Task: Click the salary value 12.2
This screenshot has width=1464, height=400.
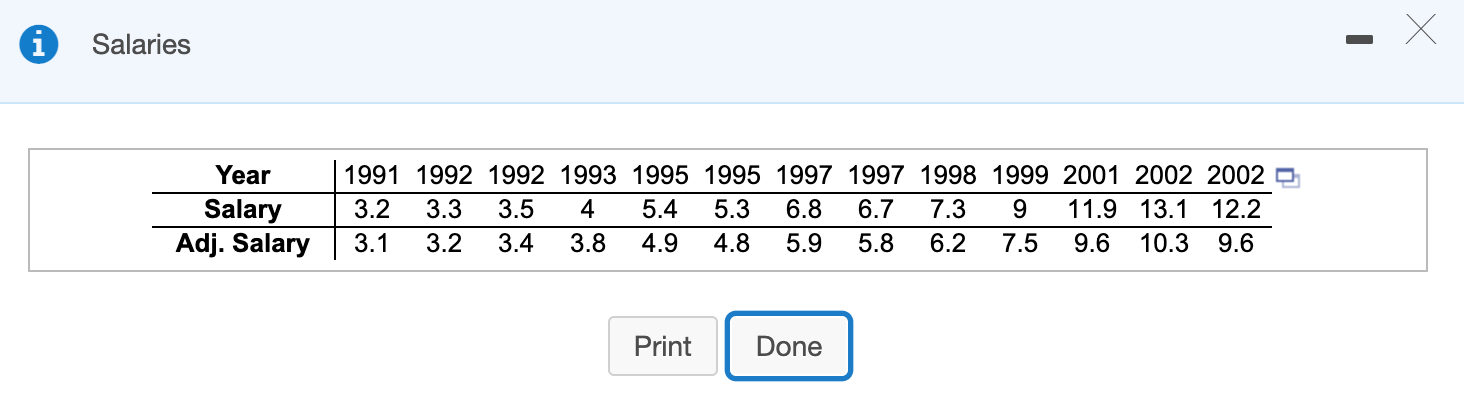Action: (x=1236, y=210)
